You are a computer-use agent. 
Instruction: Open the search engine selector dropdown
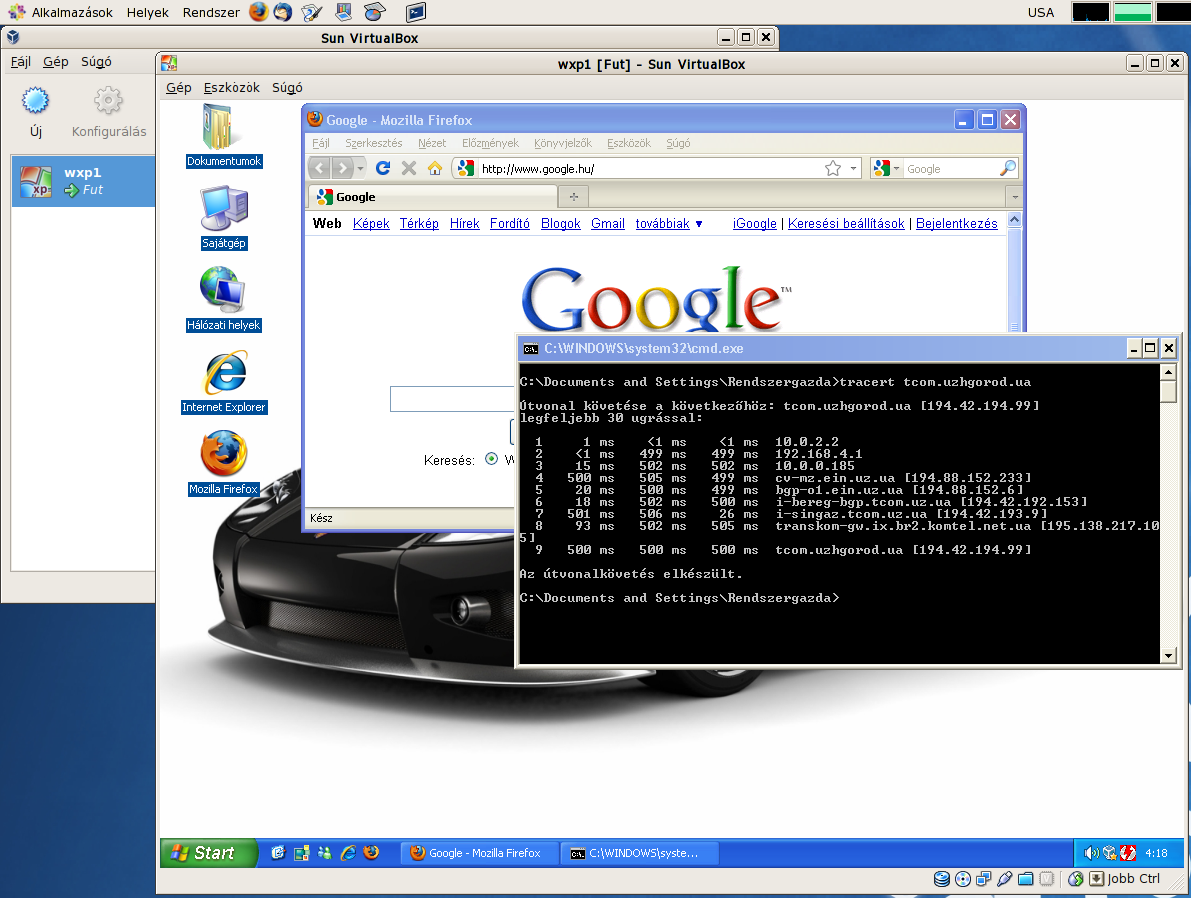click(886, 168)
